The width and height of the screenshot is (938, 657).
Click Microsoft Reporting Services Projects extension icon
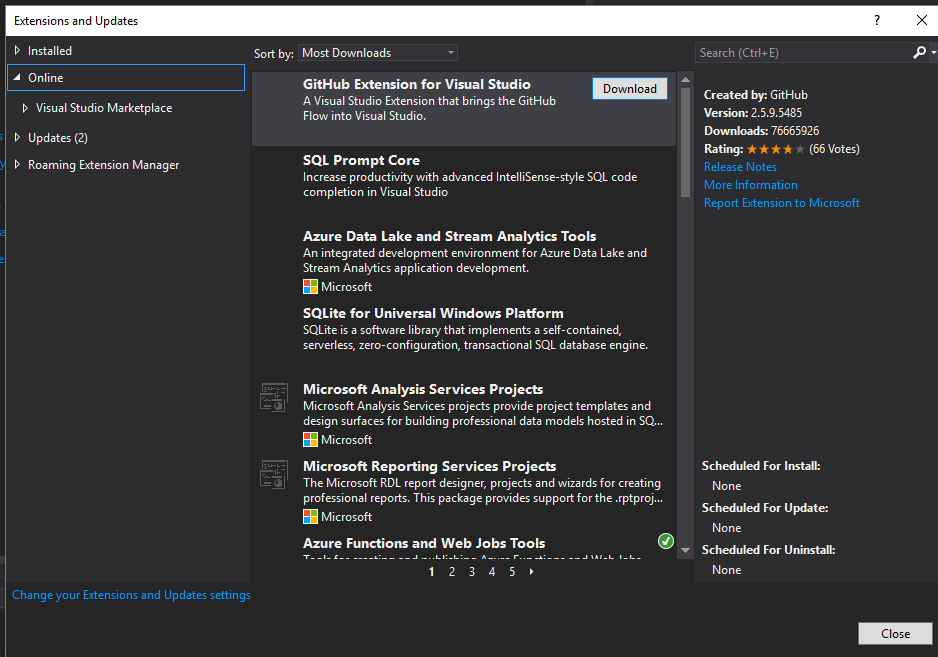tap(274, 474)
